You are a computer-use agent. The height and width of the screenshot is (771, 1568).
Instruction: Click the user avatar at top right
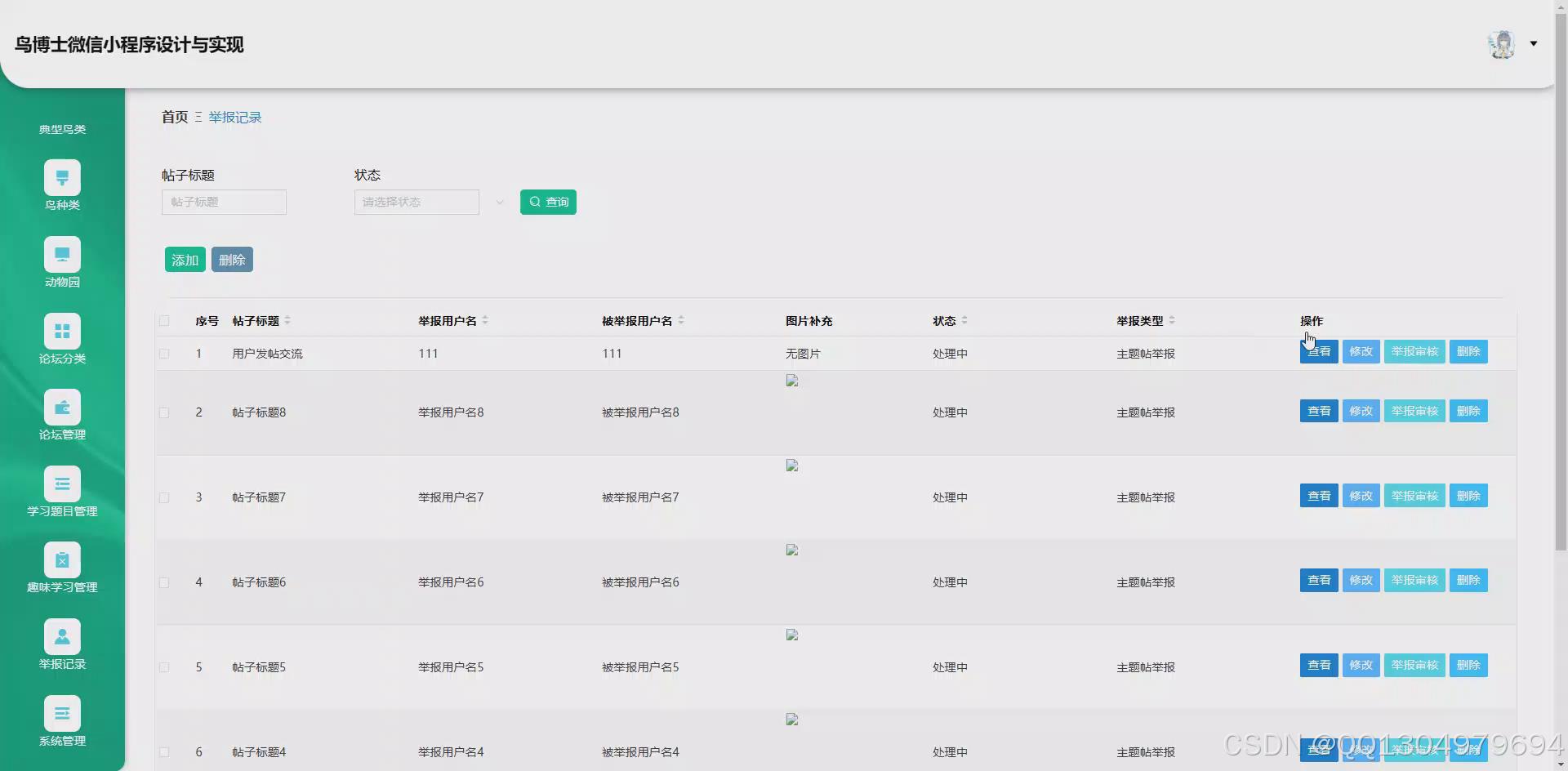[x=1501, y=44]
